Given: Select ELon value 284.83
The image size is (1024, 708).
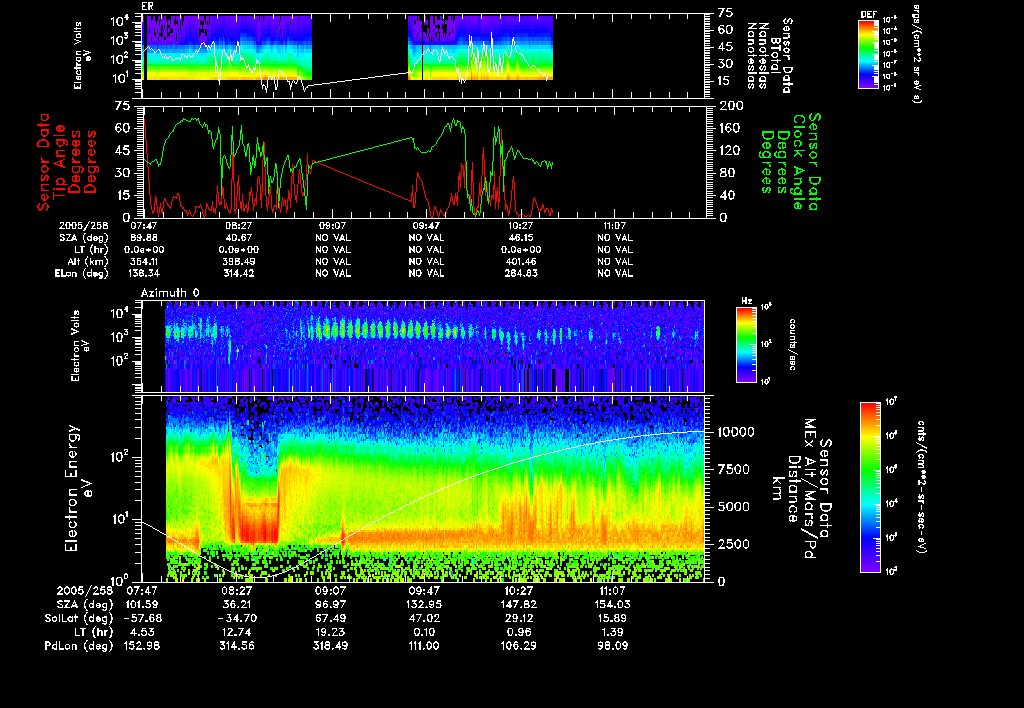Looking at the screenshot, I should [520, 274].
